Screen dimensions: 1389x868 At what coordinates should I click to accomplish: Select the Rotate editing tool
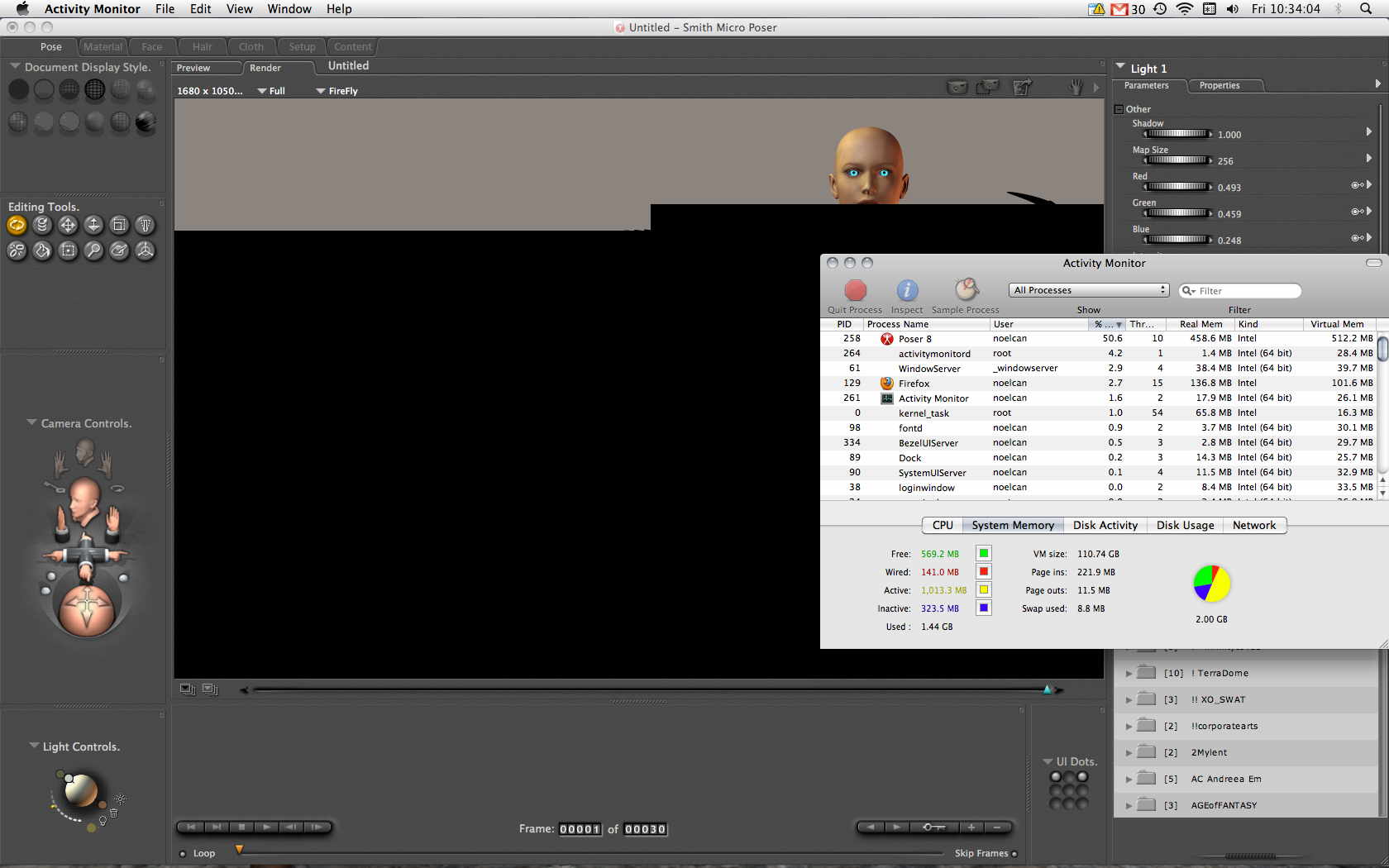click(x=17, y=225)
